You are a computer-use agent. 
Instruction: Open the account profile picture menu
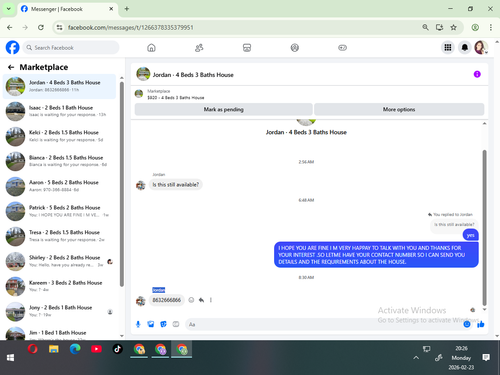tap(481, 48)
